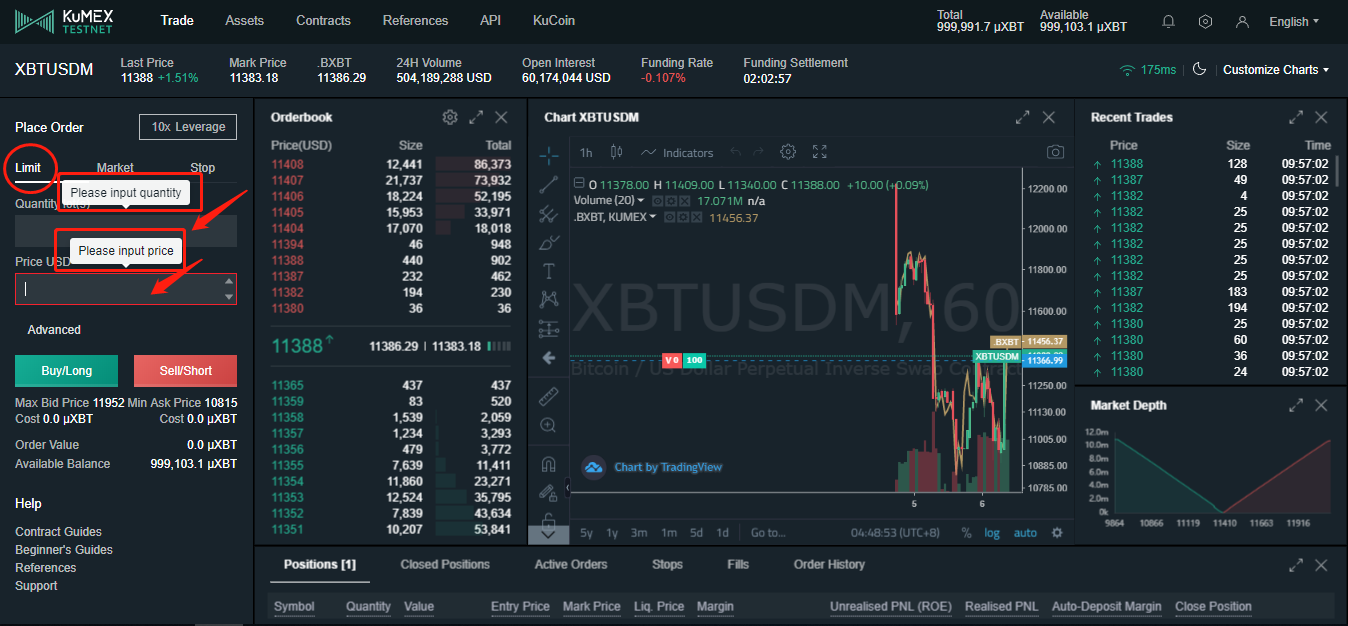Toggle percentage scale on chart
Viewport: 1348px width, 626px height.
pos(966,533)
